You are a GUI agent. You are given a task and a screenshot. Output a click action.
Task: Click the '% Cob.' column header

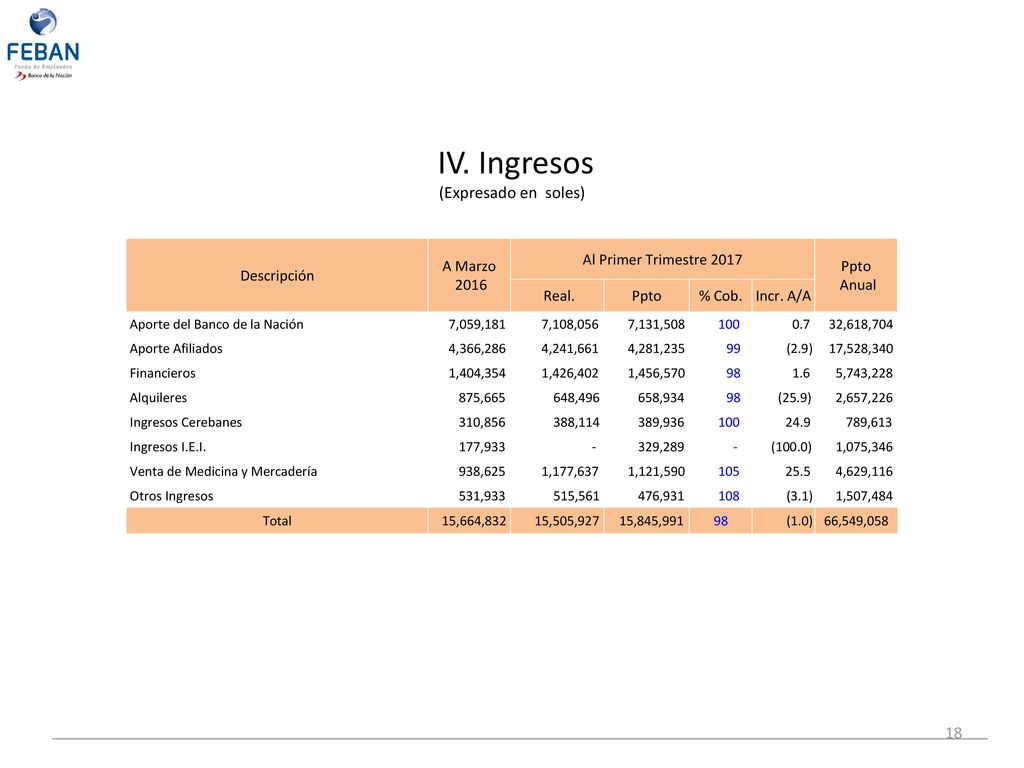click(720, 296)
